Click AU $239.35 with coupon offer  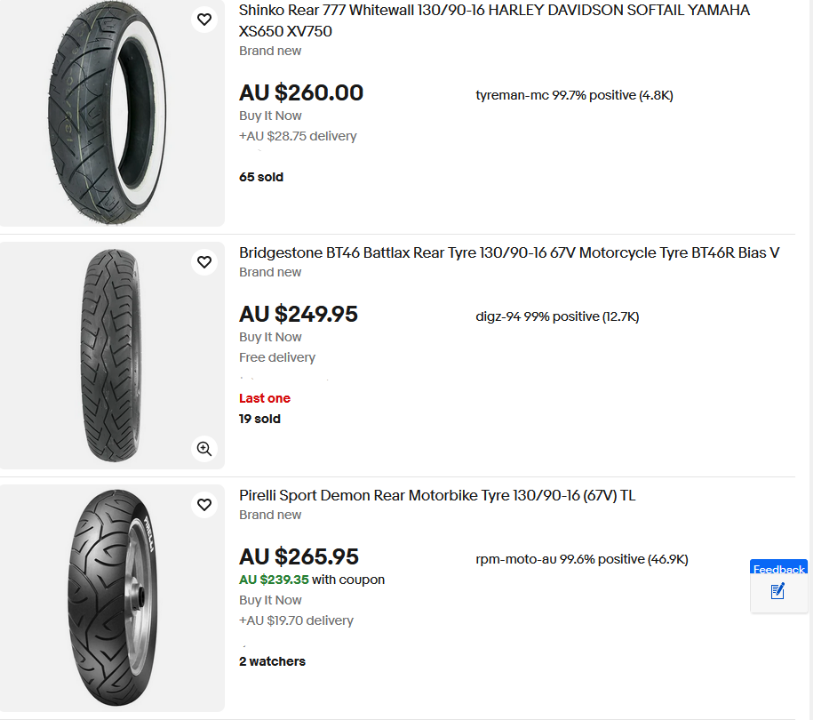click(x=311, y=580)
